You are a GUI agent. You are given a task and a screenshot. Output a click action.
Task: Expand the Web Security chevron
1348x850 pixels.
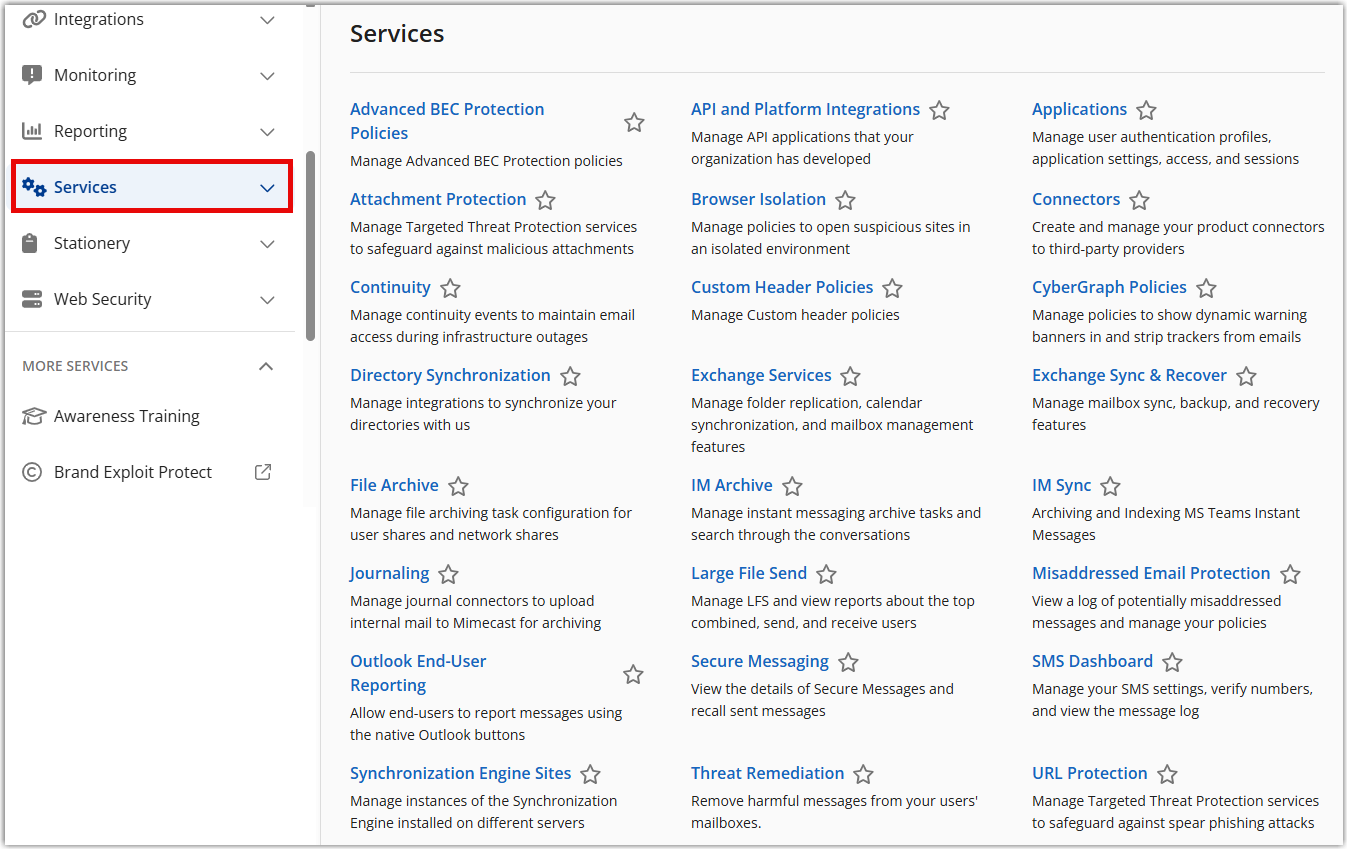[x=267, y=300]
